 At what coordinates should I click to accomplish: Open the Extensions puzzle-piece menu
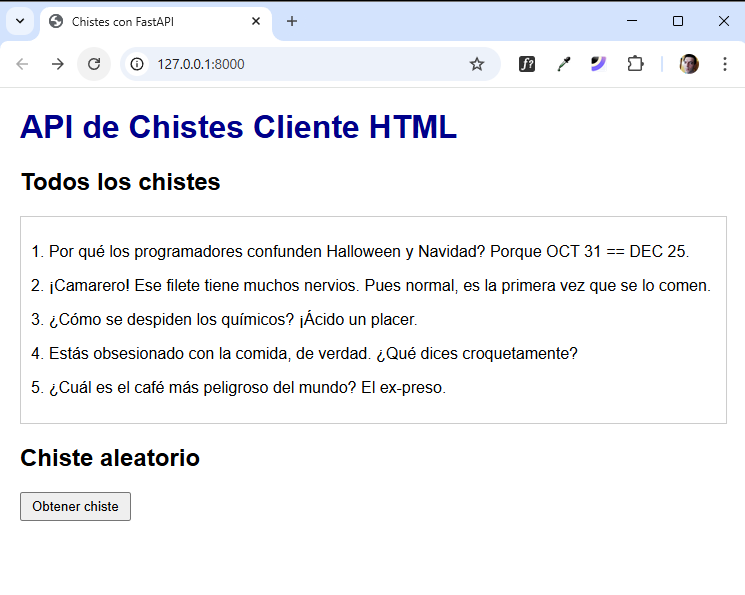point(635,64)
